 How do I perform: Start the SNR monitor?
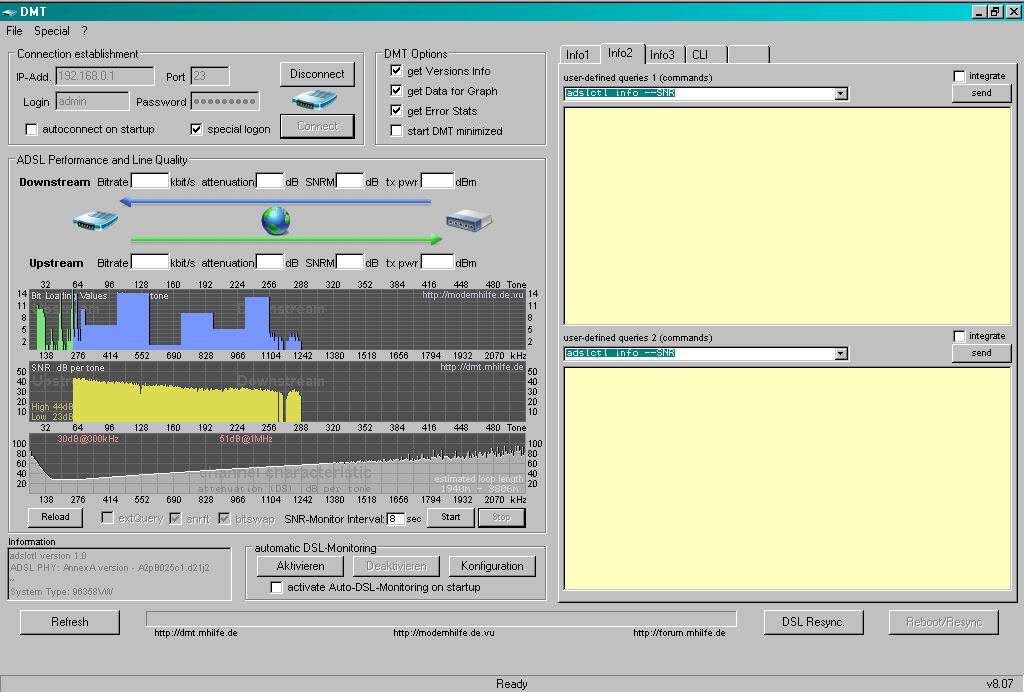(451, 517)
